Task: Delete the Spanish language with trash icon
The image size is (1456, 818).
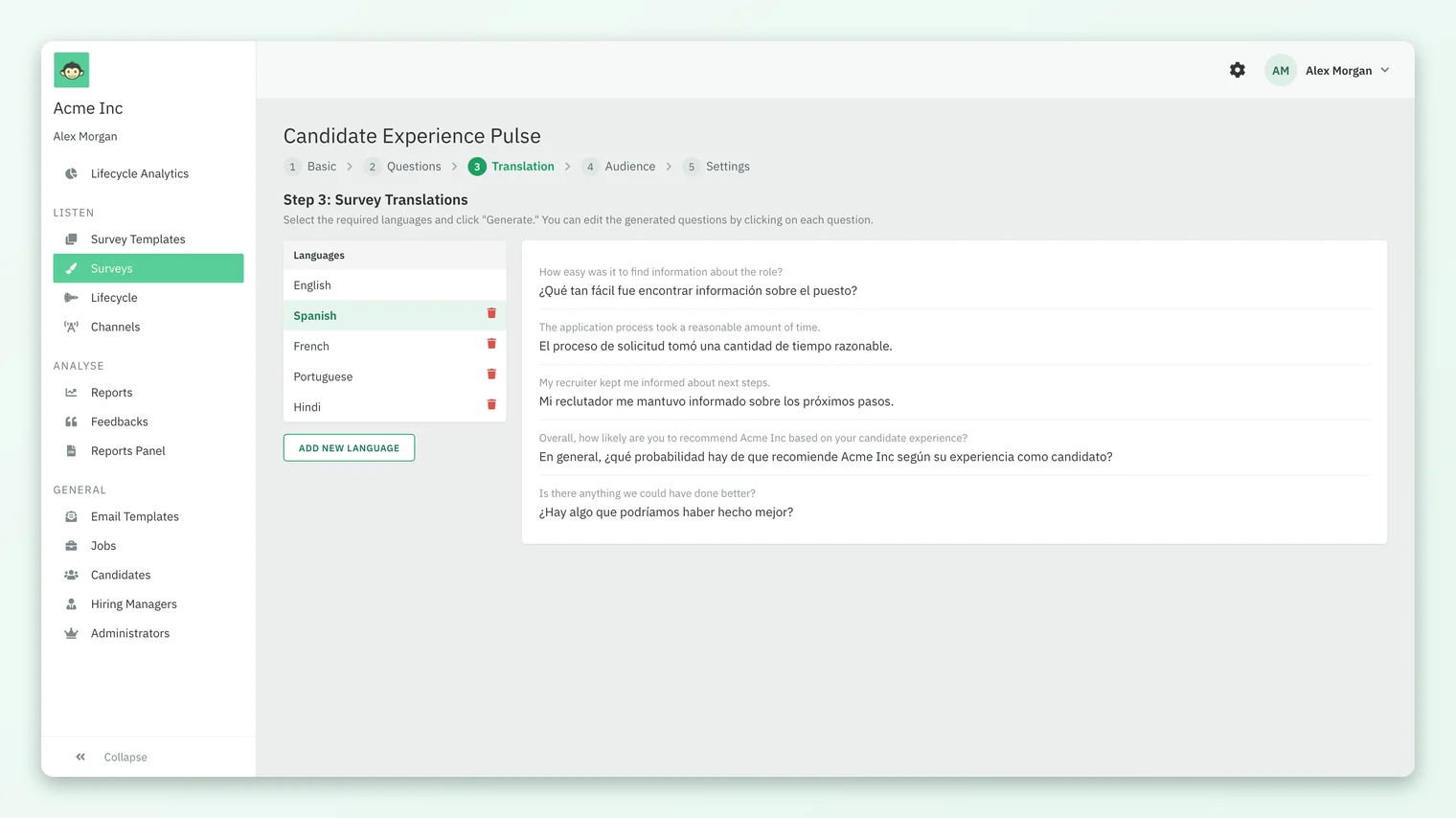Action: coord(491,313)
